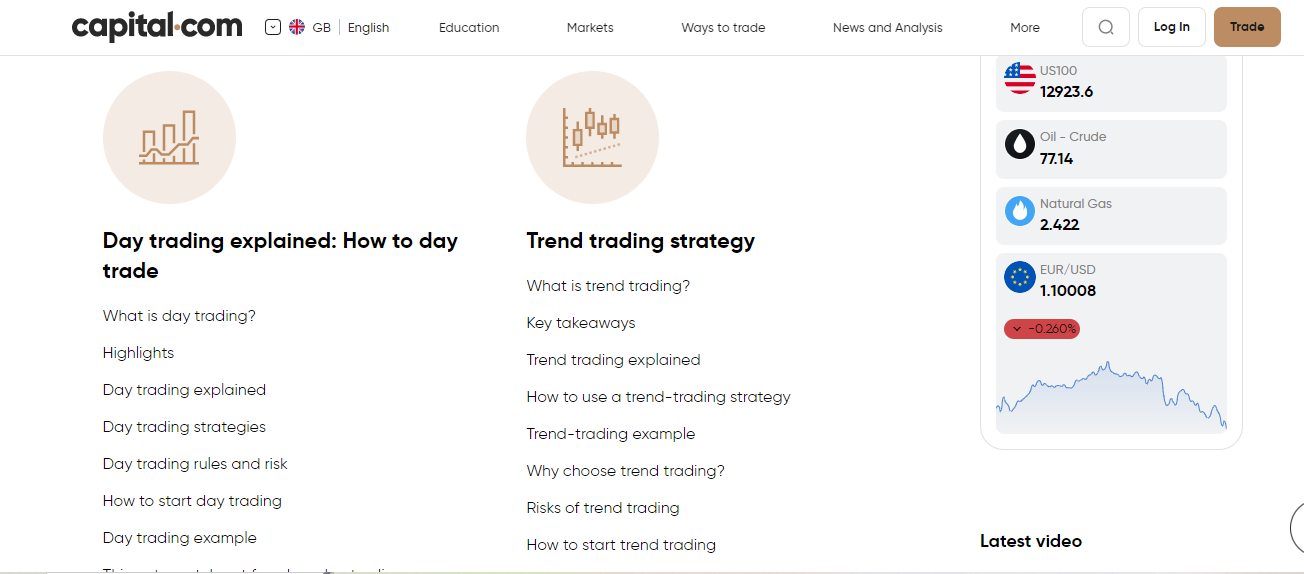The image size is (1304, 574).
Task: Select the Natural Gas flame icon
Action: pos(1020,210)
